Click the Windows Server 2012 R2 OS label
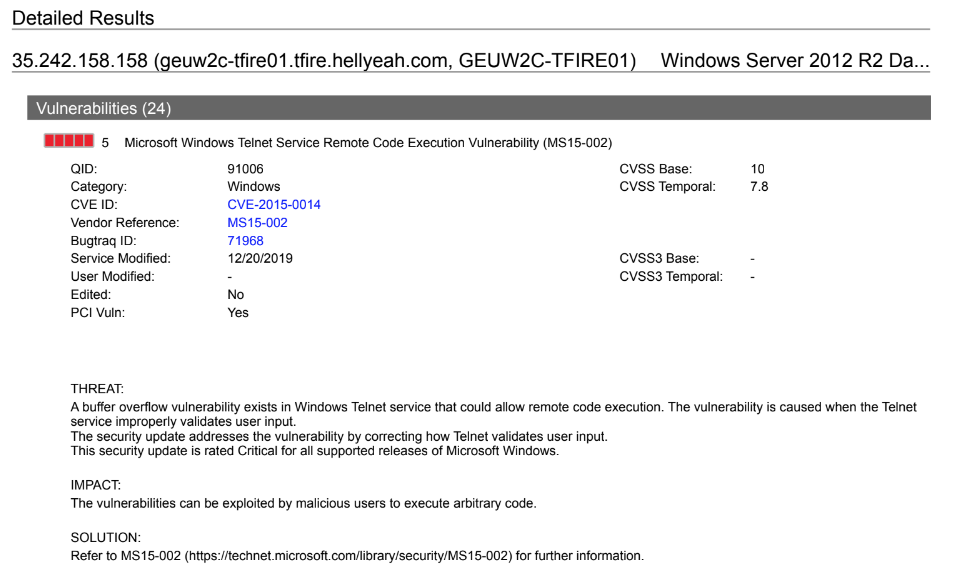The width and height of the screenshot is (956, 575). [794, 60]
